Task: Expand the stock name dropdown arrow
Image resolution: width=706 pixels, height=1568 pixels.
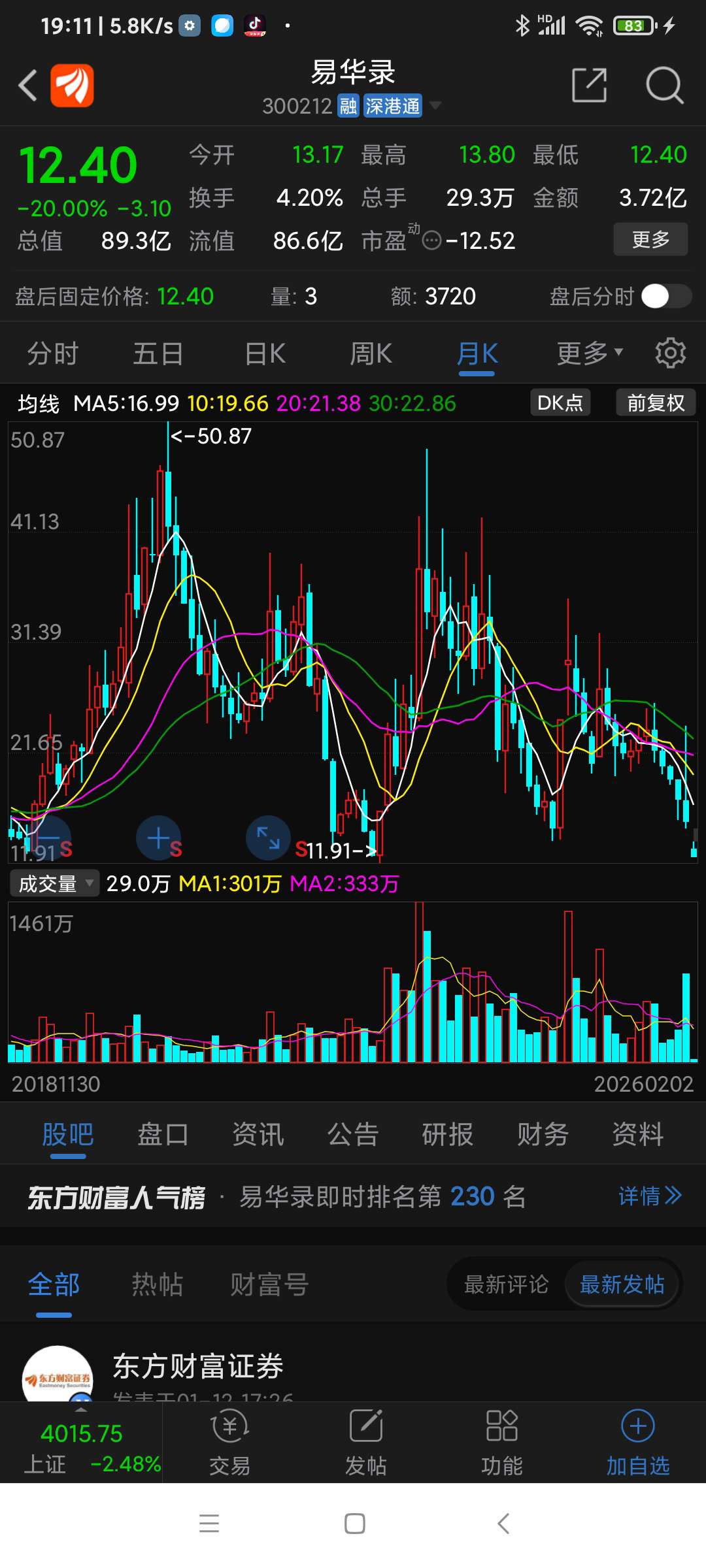Action: coord(435,105)
